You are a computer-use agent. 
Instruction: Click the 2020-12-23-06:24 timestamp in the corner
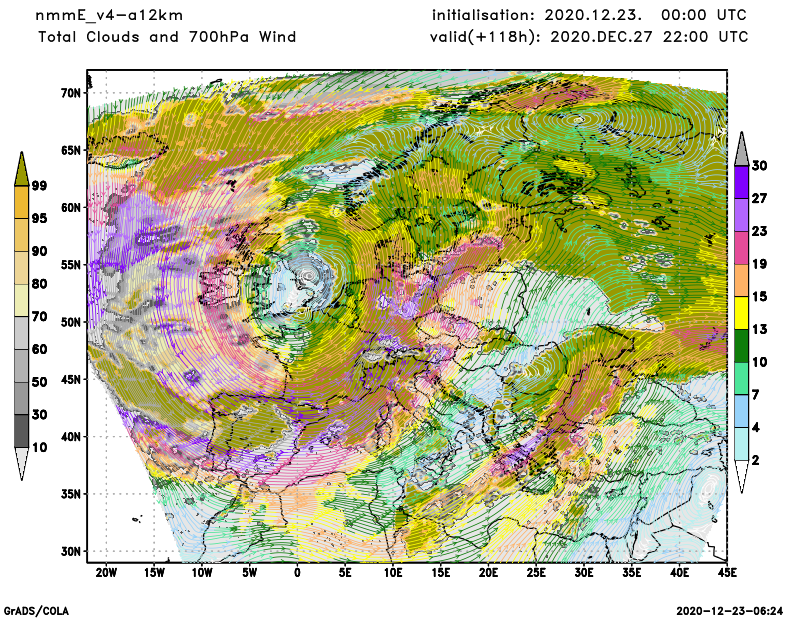pyautogui.click(x=730, y=609)
